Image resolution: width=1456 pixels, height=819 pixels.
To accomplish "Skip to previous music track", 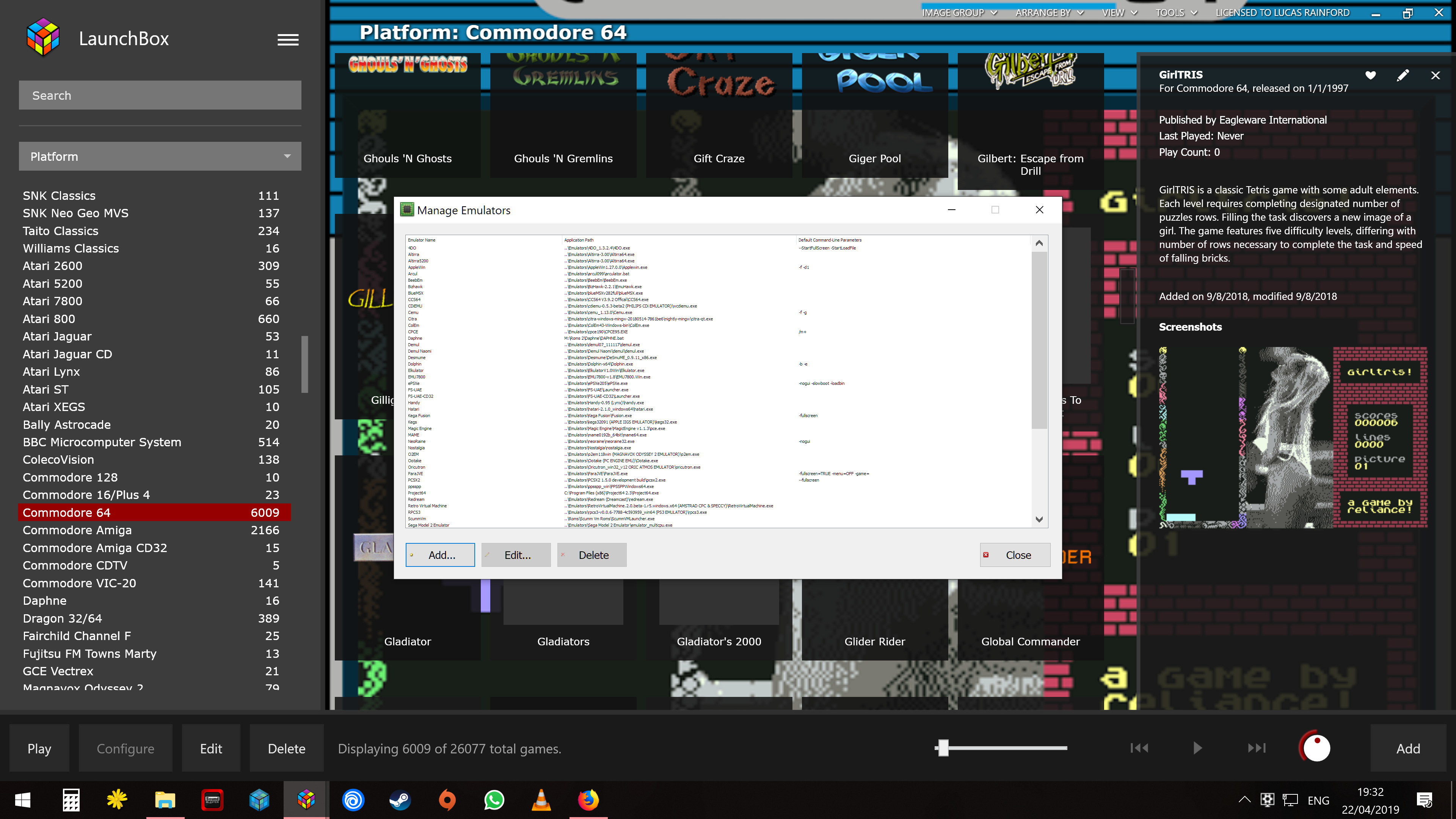I will [1139, 748].
